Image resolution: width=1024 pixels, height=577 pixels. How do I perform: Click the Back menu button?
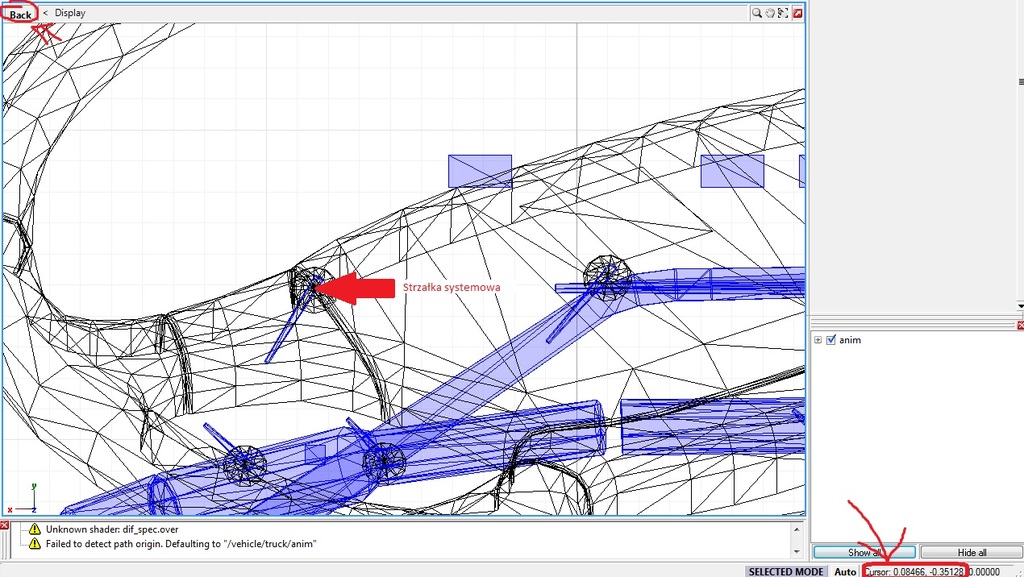point(20,14)
